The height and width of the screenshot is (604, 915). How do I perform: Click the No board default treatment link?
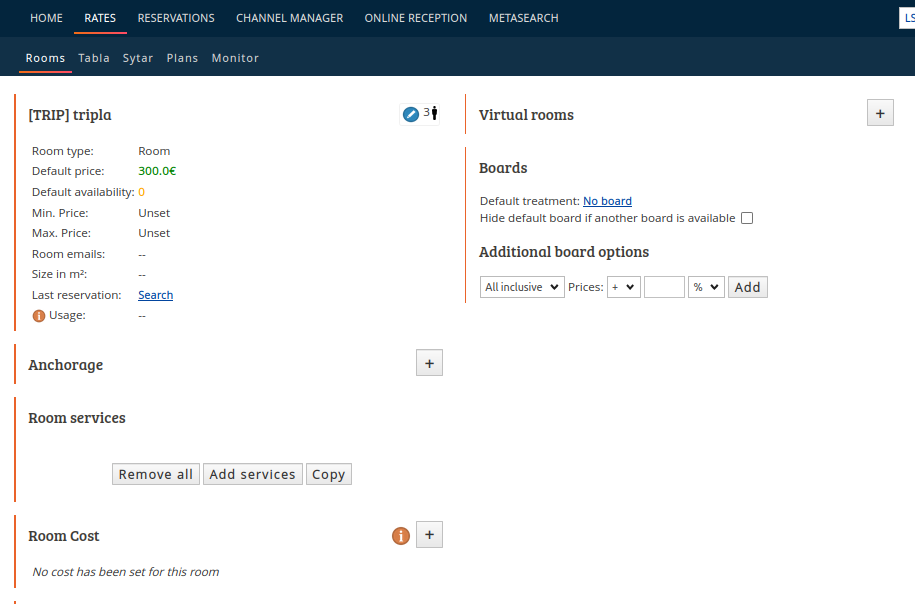(607, 201)
